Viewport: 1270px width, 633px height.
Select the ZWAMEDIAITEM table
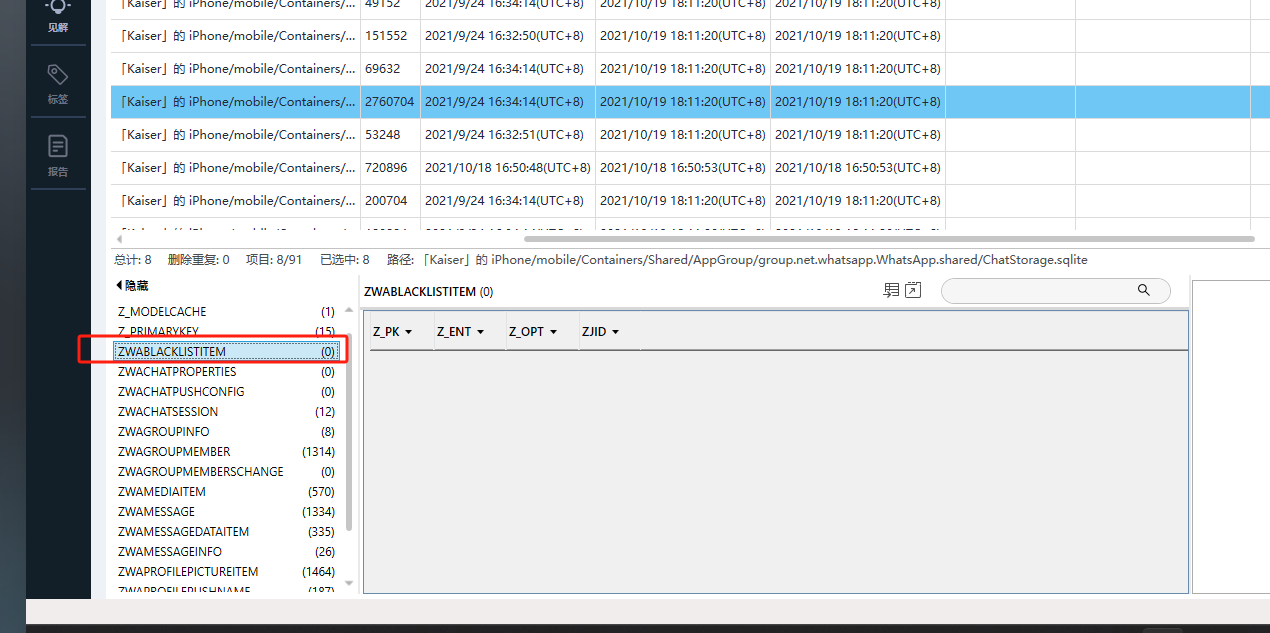tap(161, 492)
